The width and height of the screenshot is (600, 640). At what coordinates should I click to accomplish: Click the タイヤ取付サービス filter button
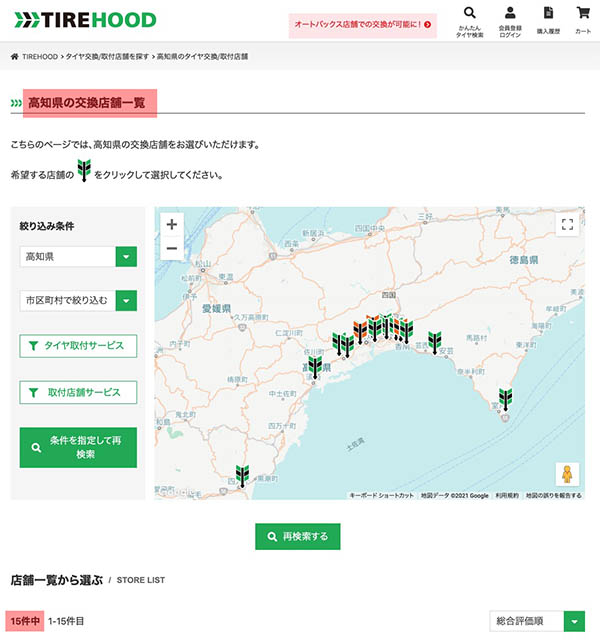click(78, 346)
